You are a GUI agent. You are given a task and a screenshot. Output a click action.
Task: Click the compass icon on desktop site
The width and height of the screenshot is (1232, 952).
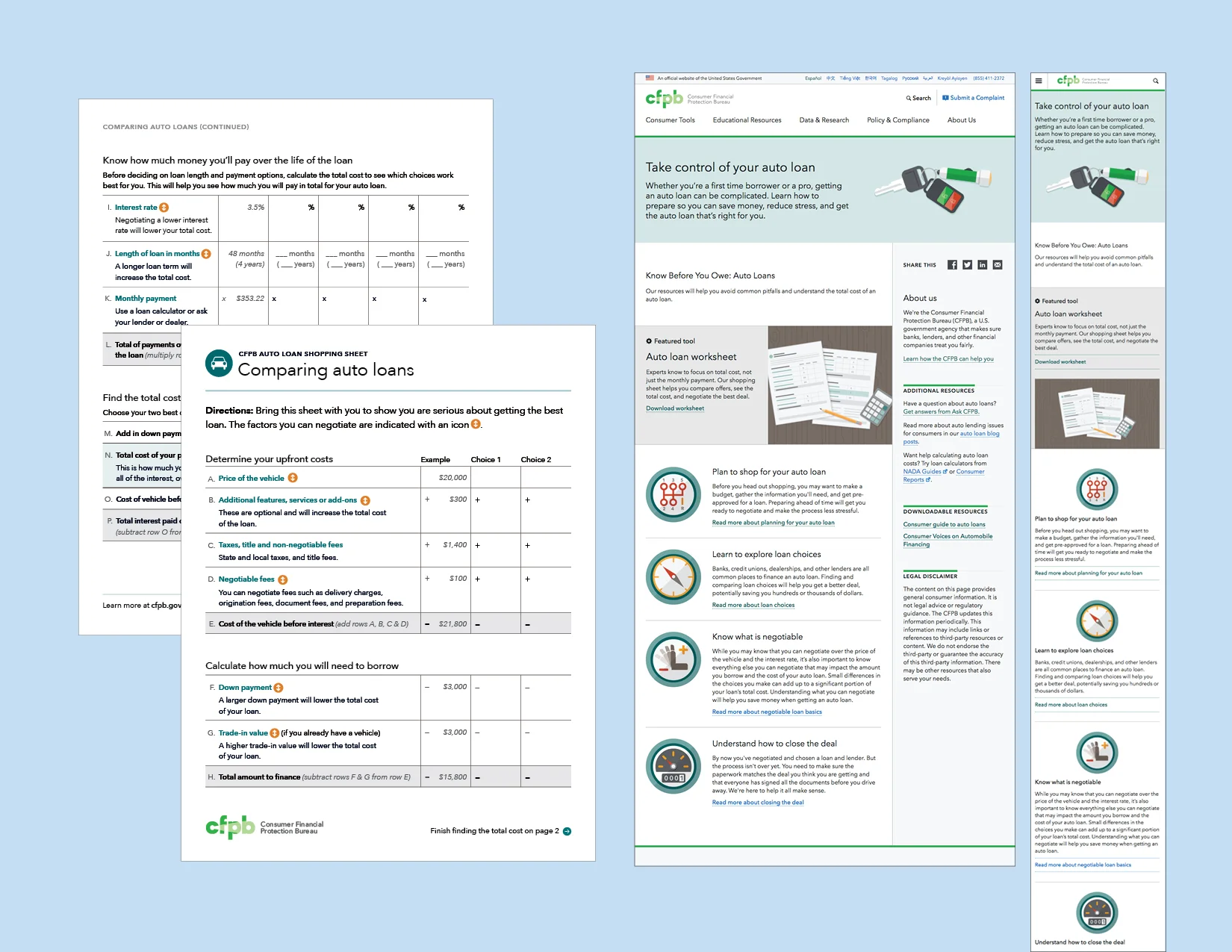[x=673, y=576]
